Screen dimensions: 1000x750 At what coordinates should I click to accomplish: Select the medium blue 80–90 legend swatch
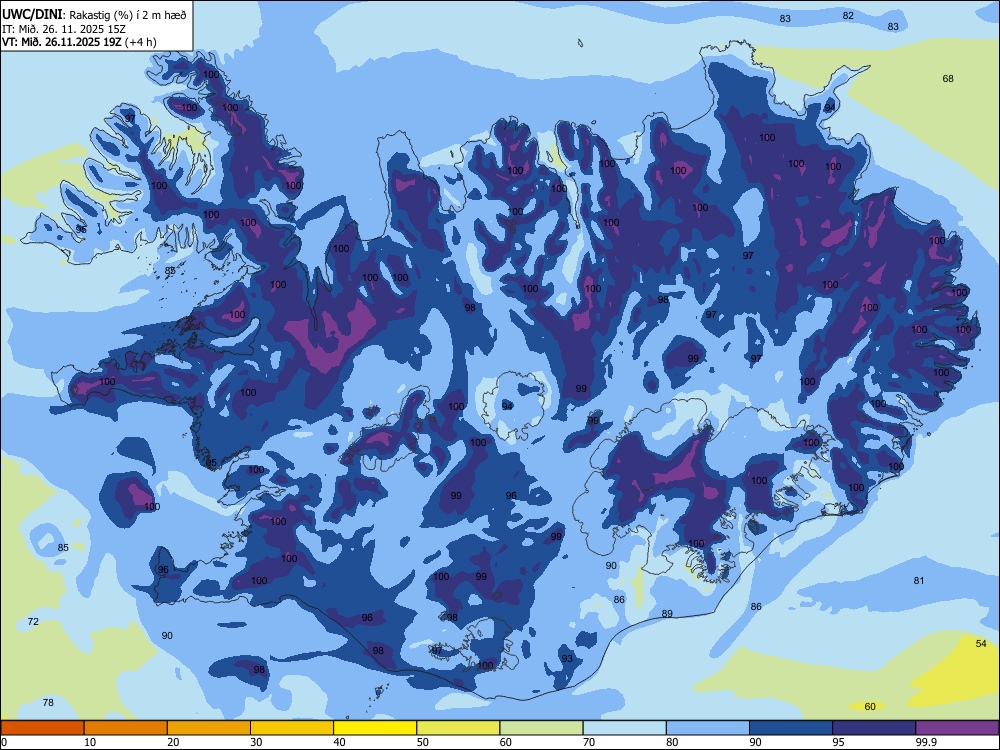coord(708,728)
